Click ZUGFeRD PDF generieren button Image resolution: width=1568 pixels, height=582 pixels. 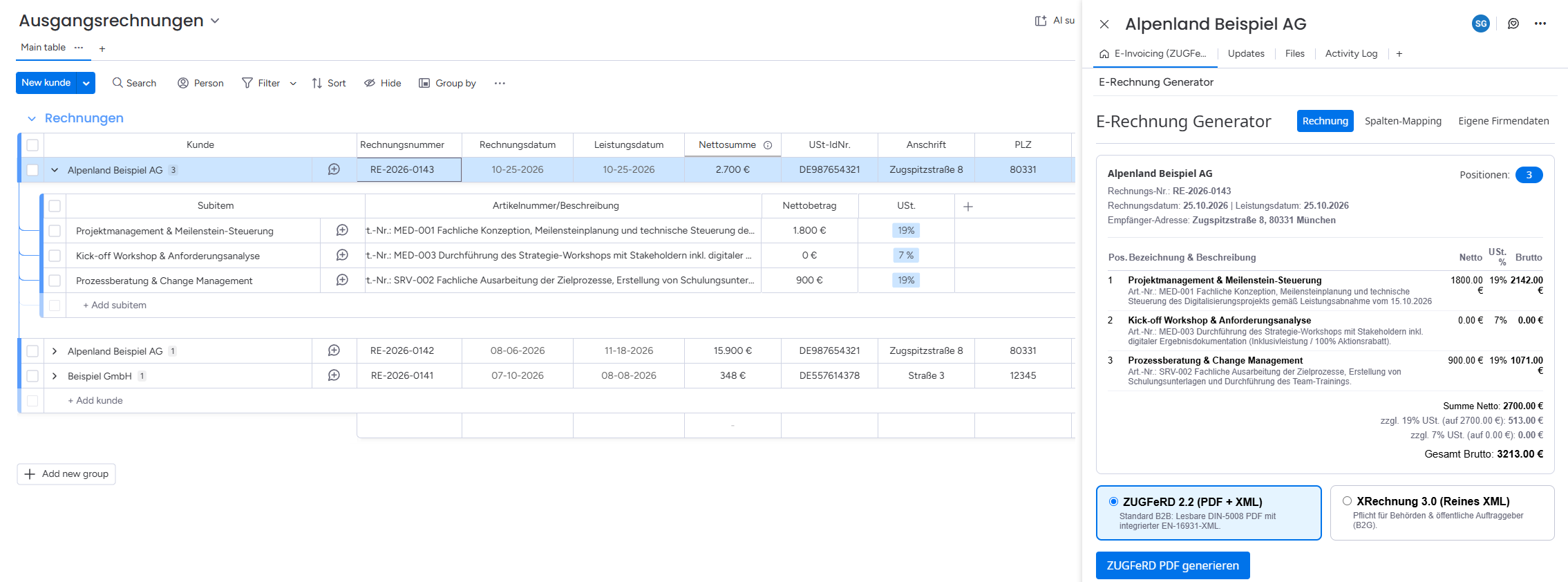pos(1173,565)
